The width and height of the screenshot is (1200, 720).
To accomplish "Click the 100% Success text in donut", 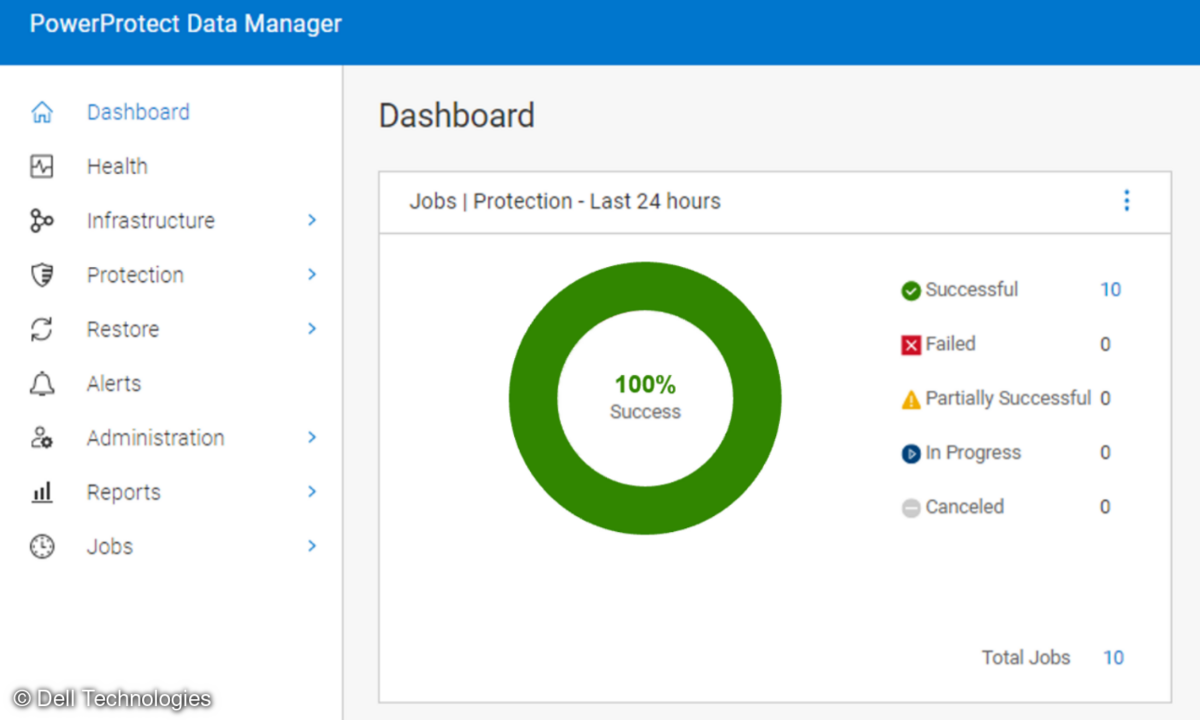I will point(645,397).
